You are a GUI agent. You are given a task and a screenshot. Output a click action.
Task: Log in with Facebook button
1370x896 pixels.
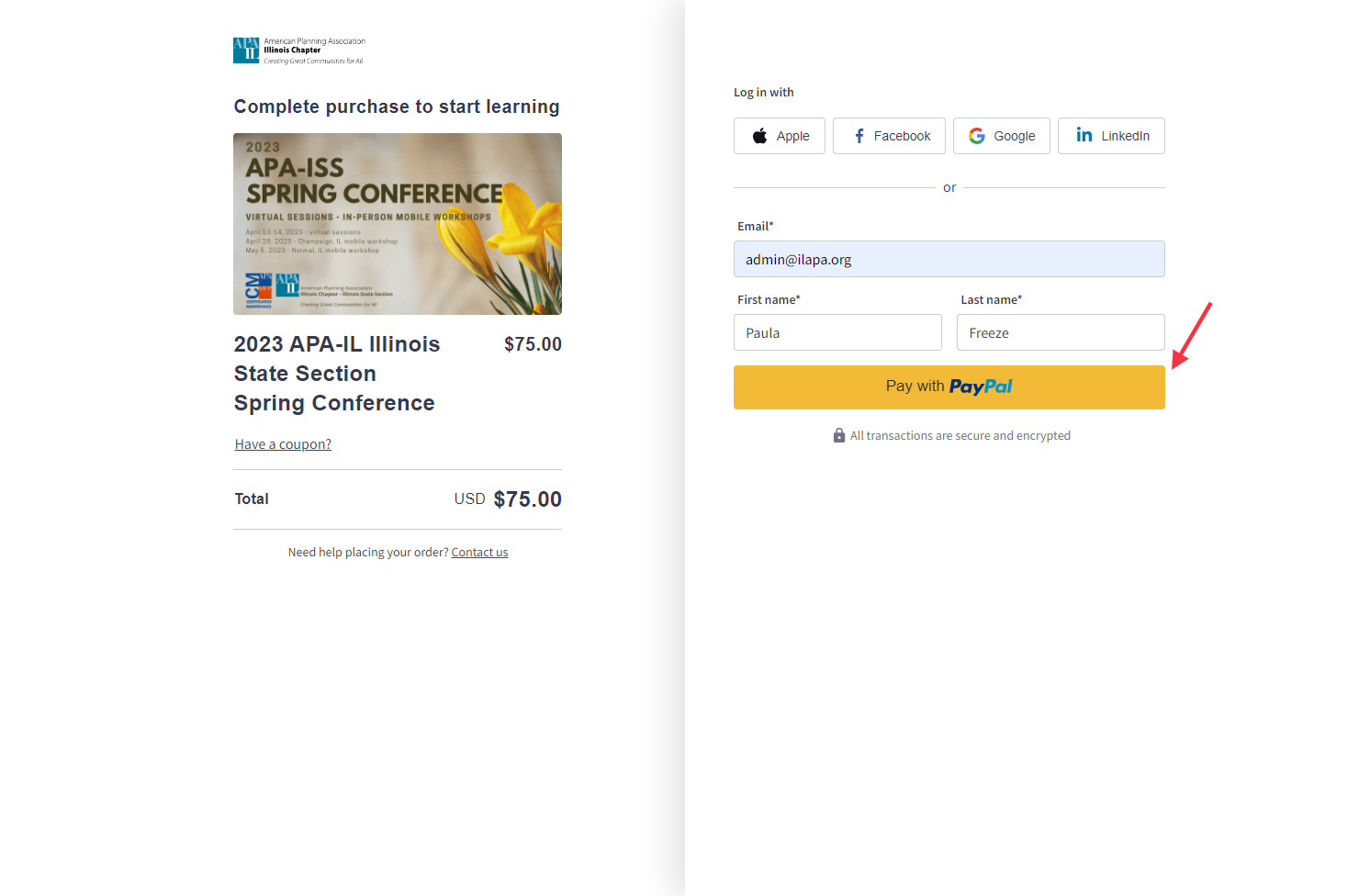[889, 136]
